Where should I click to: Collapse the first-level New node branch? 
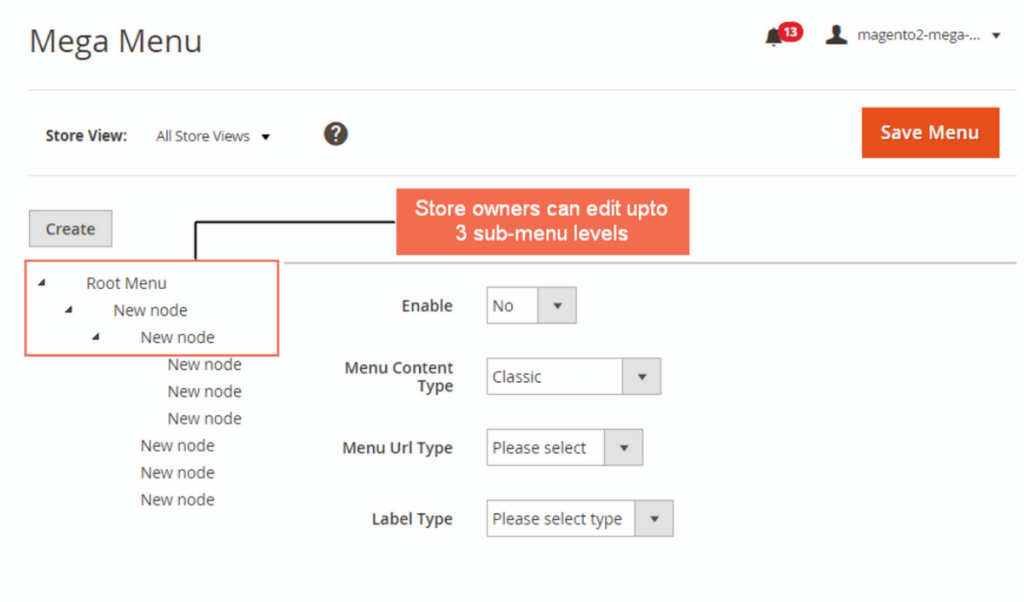(x=68, y=310)
